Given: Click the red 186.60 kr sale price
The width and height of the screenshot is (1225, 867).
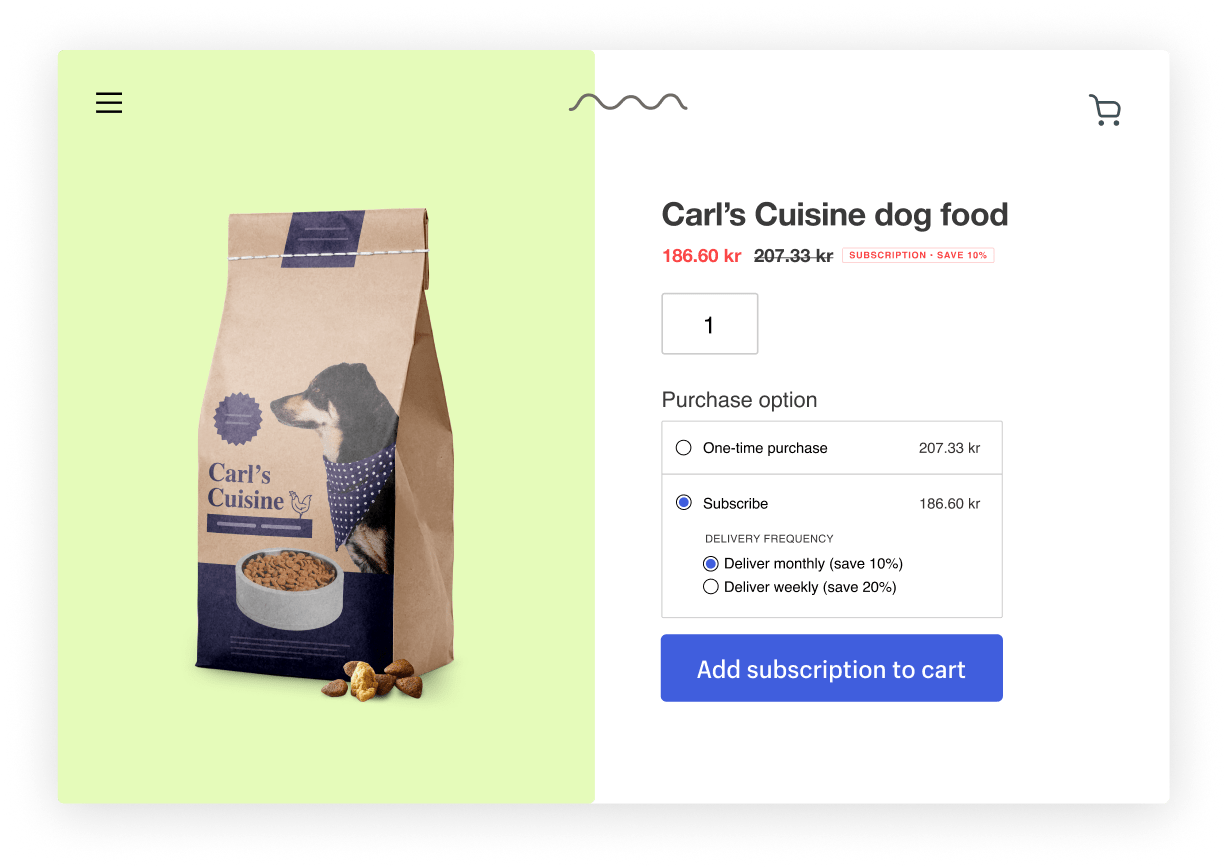Looking at the screenshot, I should (702, 256).
